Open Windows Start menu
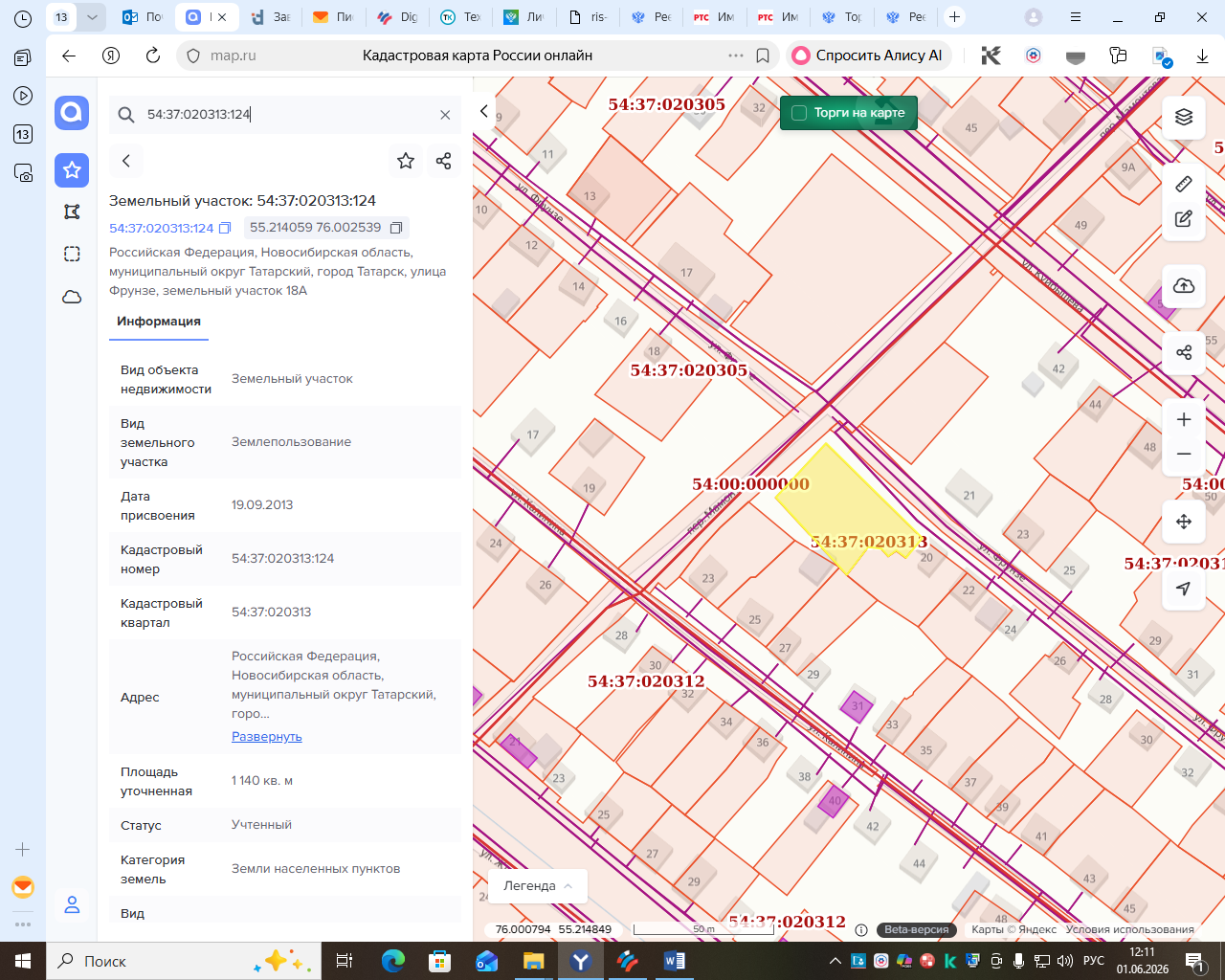The width and height of the screenshot is (1225, 980). 23,961
